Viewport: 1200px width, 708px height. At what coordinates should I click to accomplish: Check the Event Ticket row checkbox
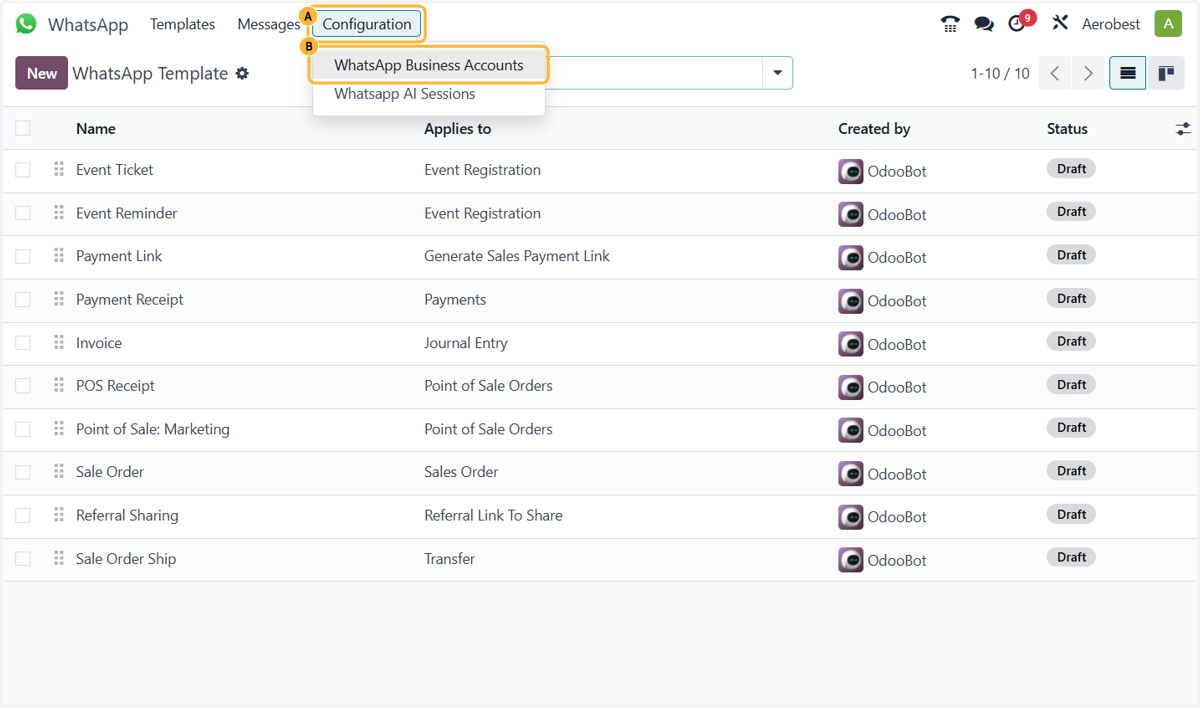[x=23, y=170]
